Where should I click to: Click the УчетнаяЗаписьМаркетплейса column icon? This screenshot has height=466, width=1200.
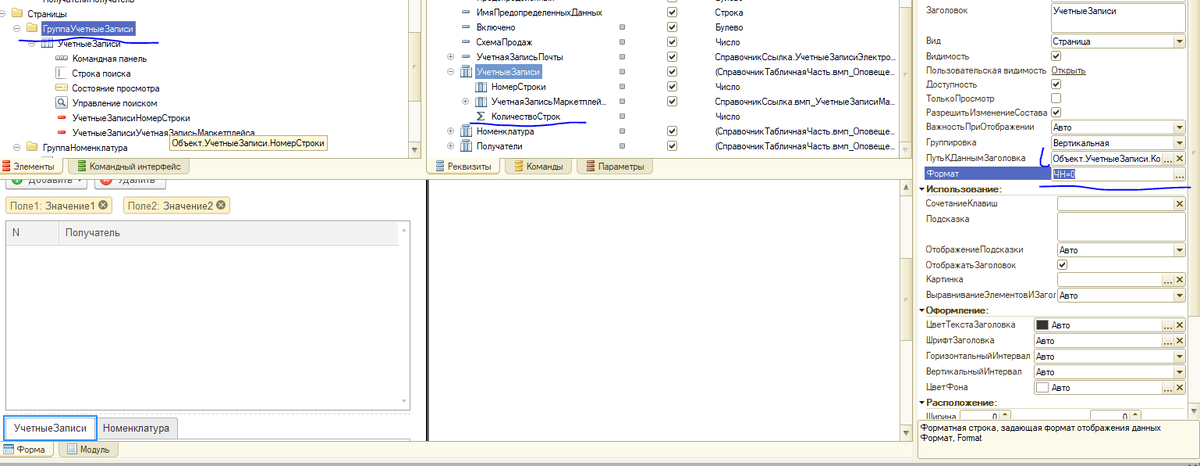[481, 102]
